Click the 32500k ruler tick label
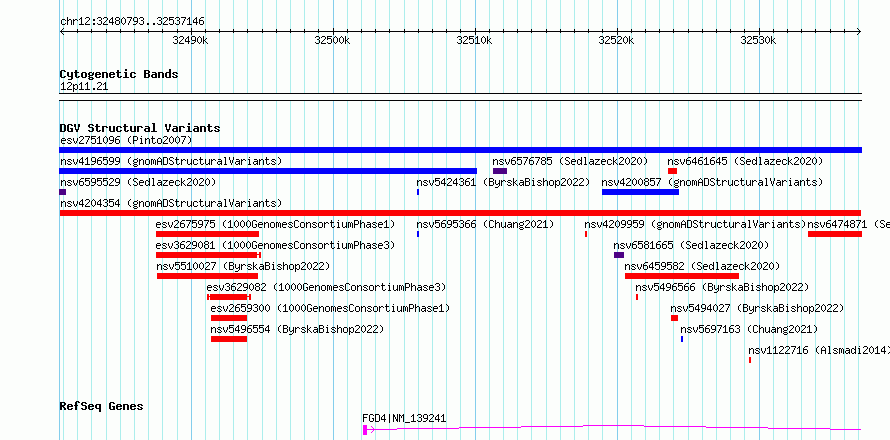Image resolution: width=890 pixels, height=440 pixels. pyautogui.click(x=333, y=41)
